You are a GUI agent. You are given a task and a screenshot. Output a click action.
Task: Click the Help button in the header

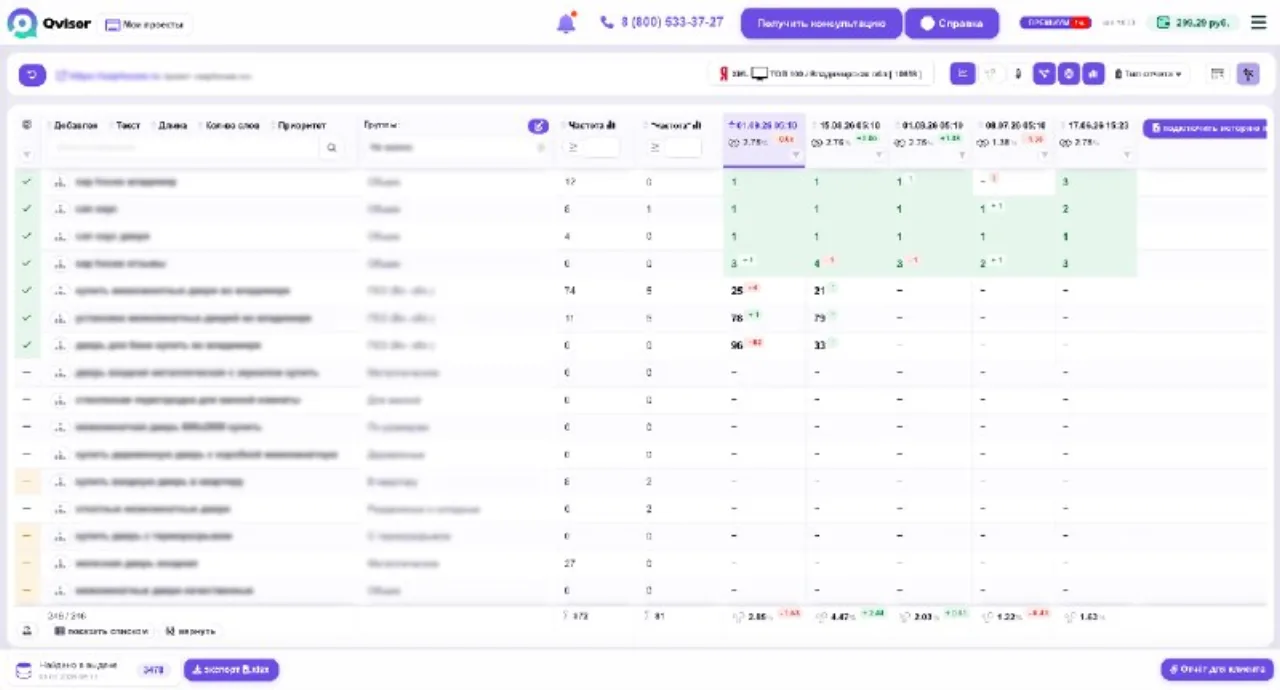(x=952, y=23)
